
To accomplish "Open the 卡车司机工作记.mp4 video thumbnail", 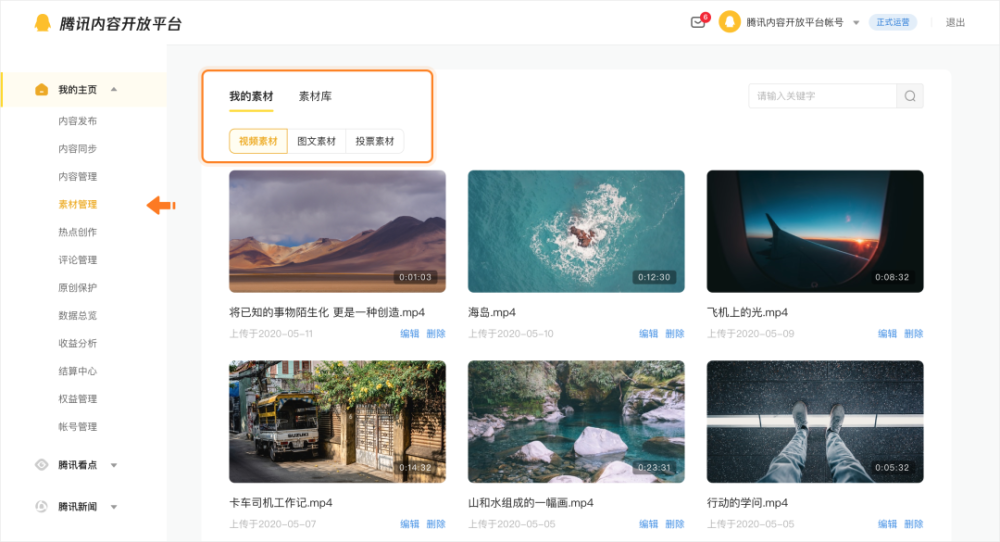I will (x=337, y=421).
